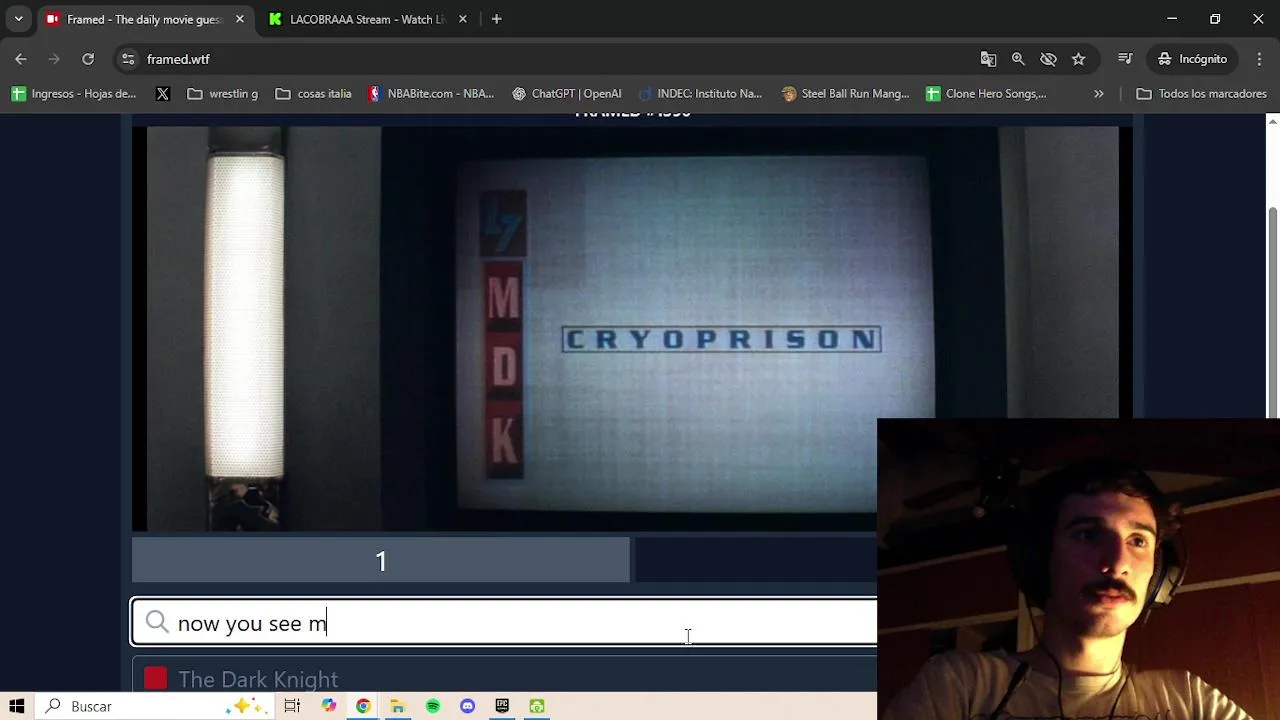Screen dimensions: 1280x720
Task: Open the Steel Ball Run Mang... bookmark
Action: click(x=845, y=94)
